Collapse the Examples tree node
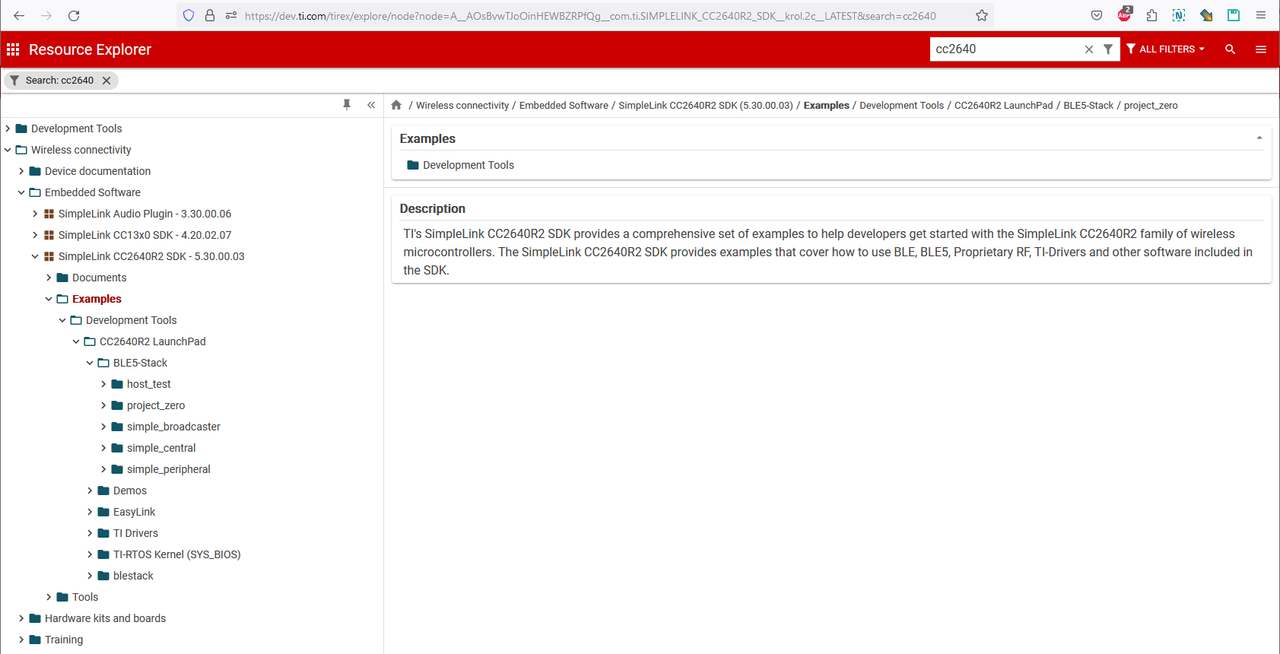1280x654 pixels. coord(49,299)
